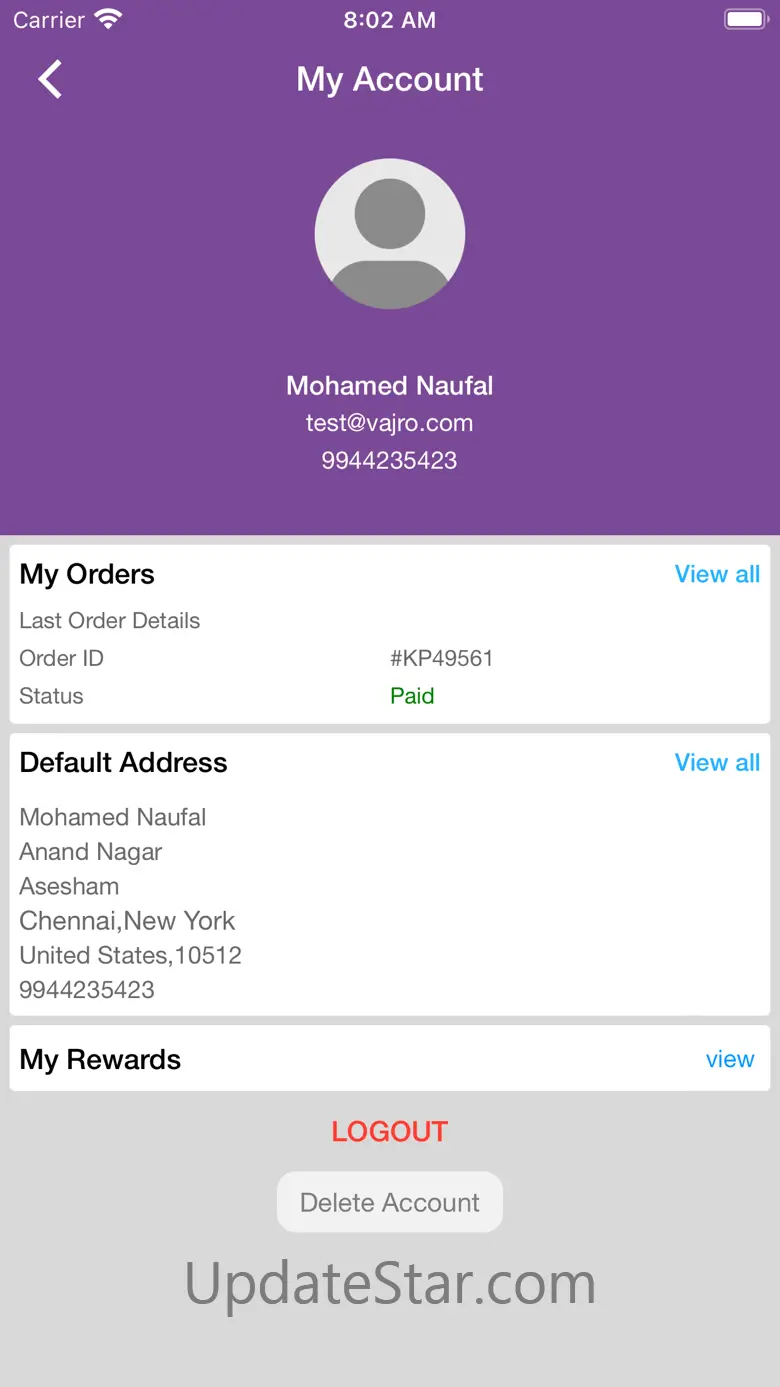Tap the phone number under the email

(390, 461)
